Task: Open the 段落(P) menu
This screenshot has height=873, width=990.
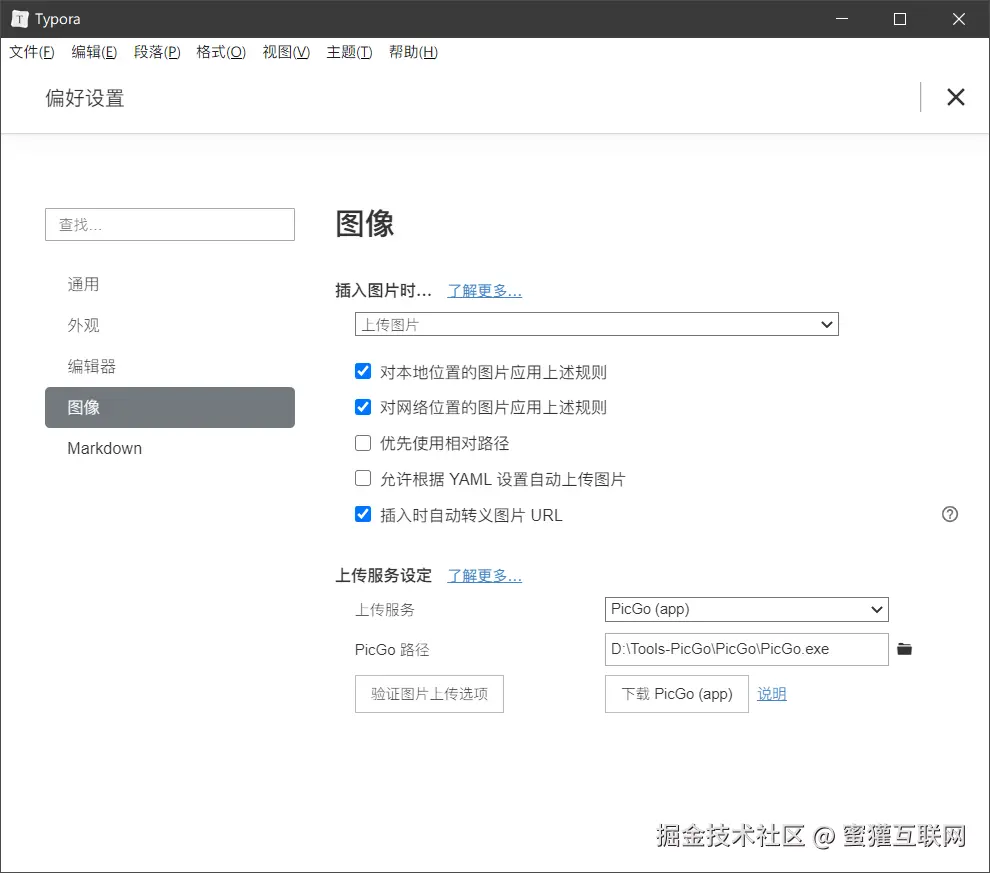Action: click(x=157, y=52)
